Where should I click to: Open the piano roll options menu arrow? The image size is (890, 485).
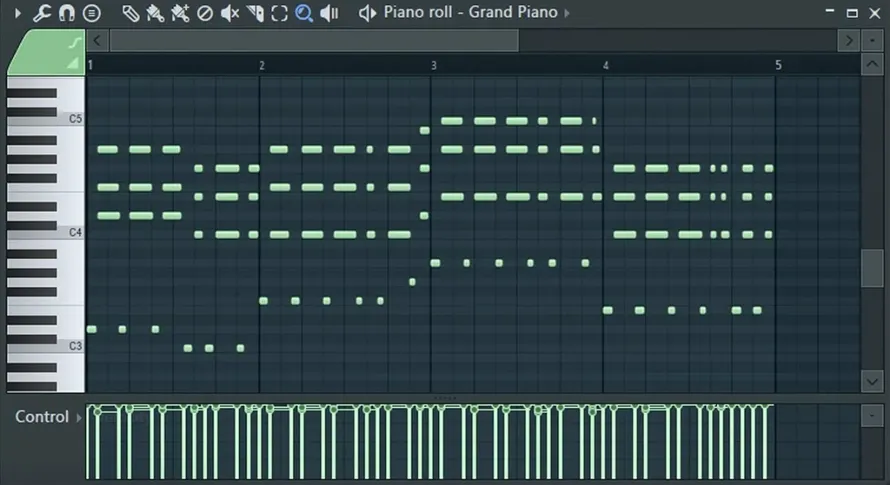pyautogui.click(x=17, y=12)
